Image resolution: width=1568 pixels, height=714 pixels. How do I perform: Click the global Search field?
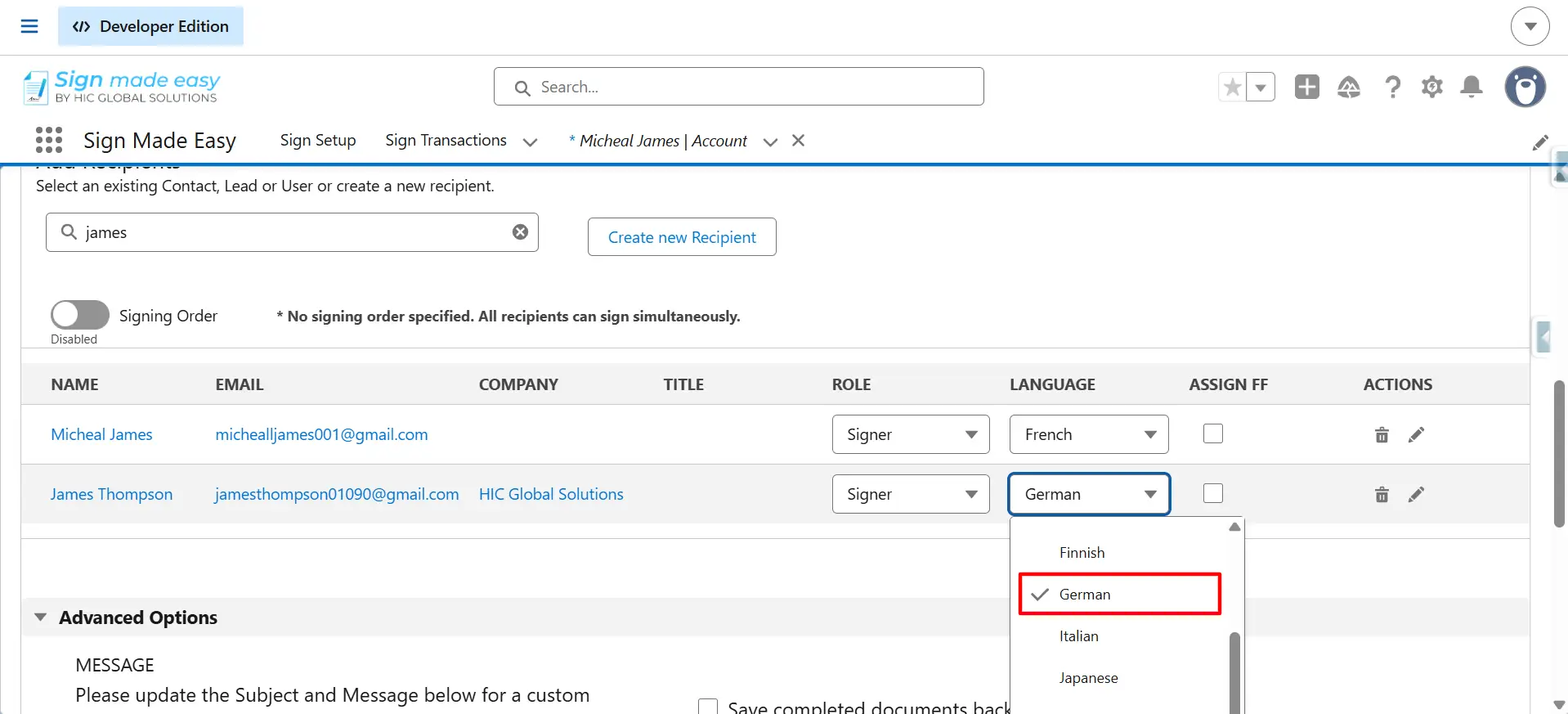(x=738, y=87)
